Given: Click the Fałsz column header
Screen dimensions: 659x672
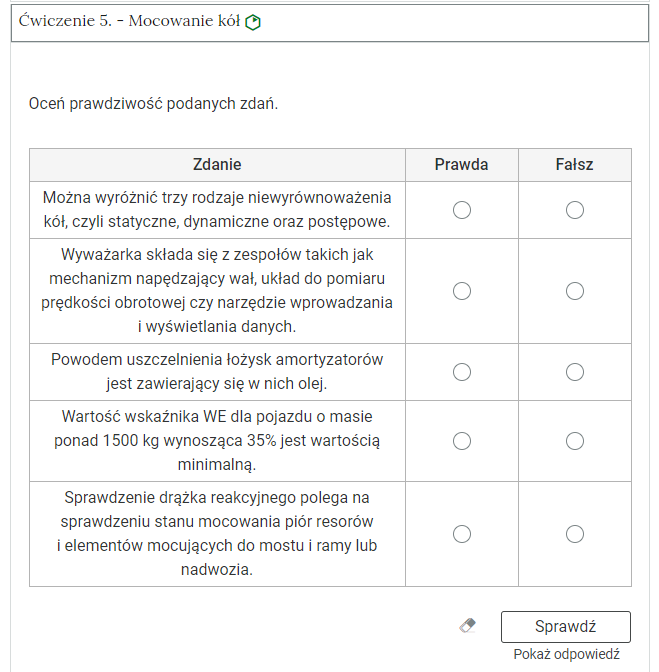Looking at the screenshot, I should point(575,165).
